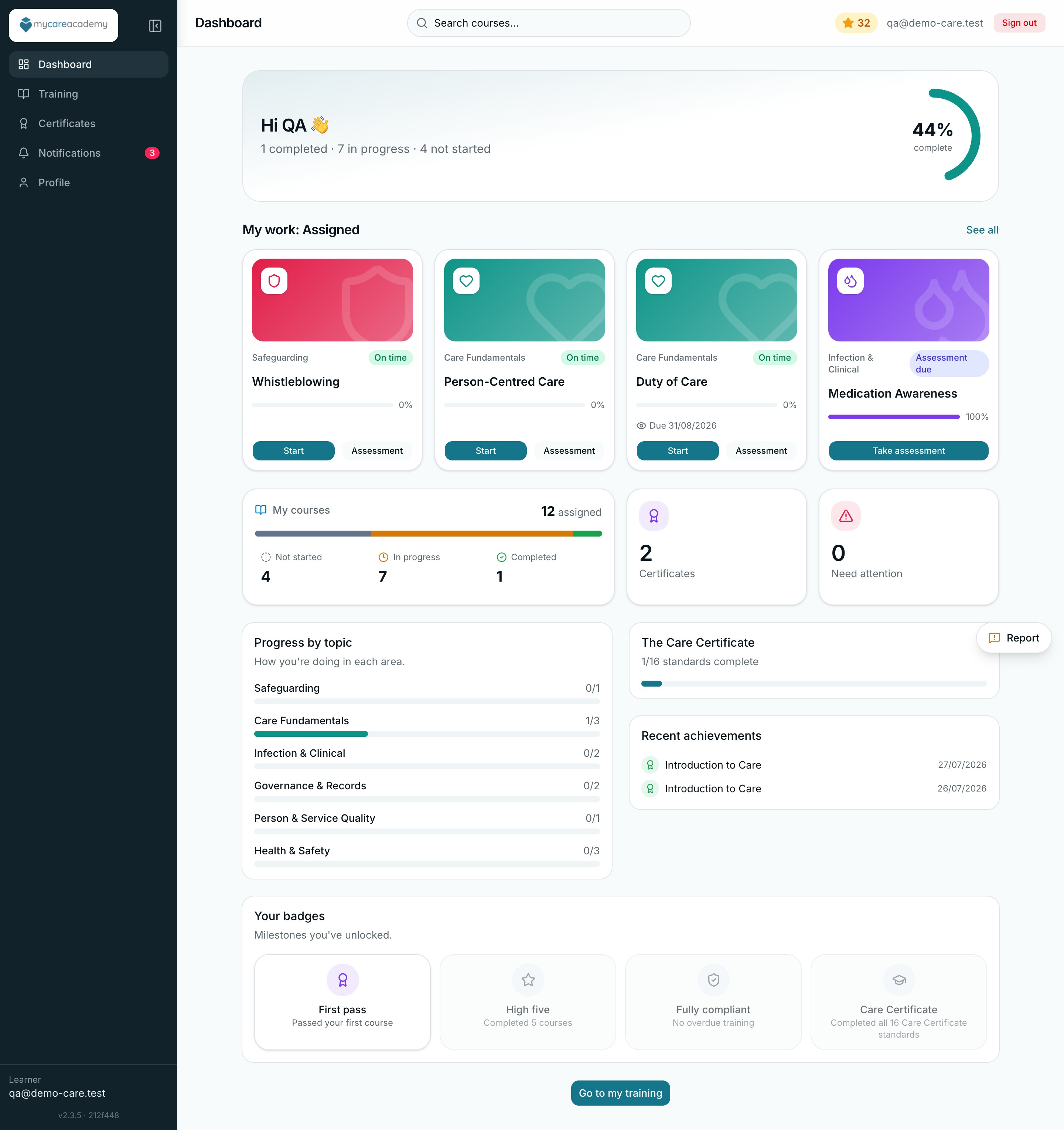Sign out of the account
1064x1130 pixels.
[x=1019, y=23]
